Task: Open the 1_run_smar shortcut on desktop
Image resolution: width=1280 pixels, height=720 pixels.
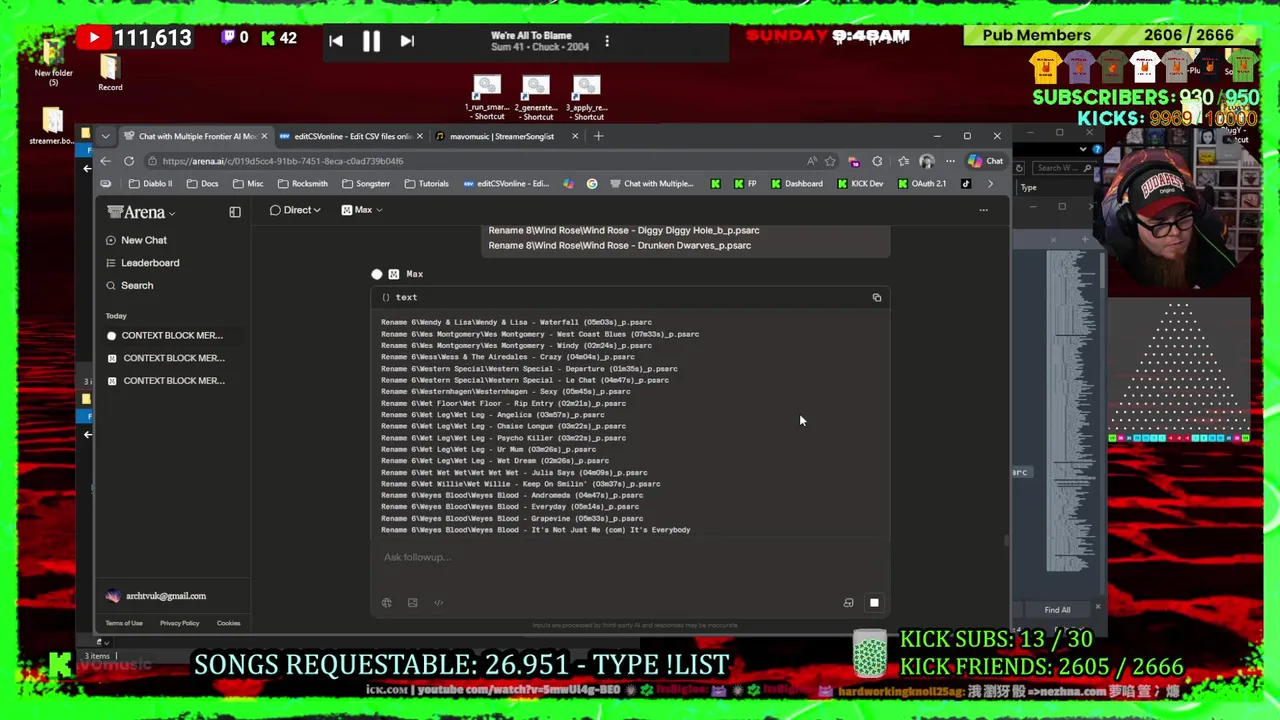Action: (487, 98)
